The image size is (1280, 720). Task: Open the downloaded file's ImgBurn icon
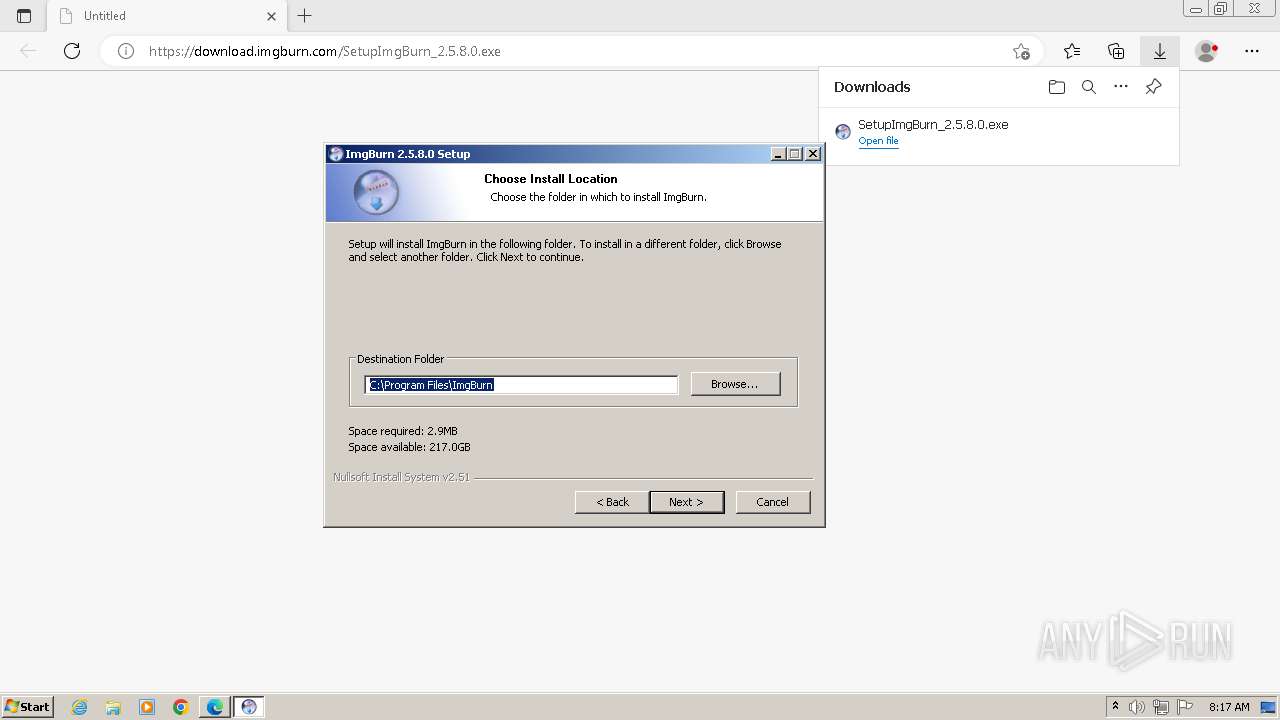coord(843,132)
